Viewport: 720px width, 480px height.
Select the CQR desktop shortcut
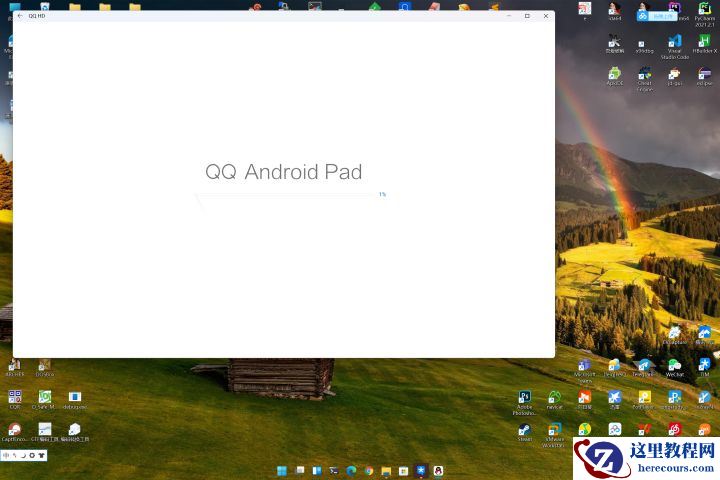(x=15, y=400)
